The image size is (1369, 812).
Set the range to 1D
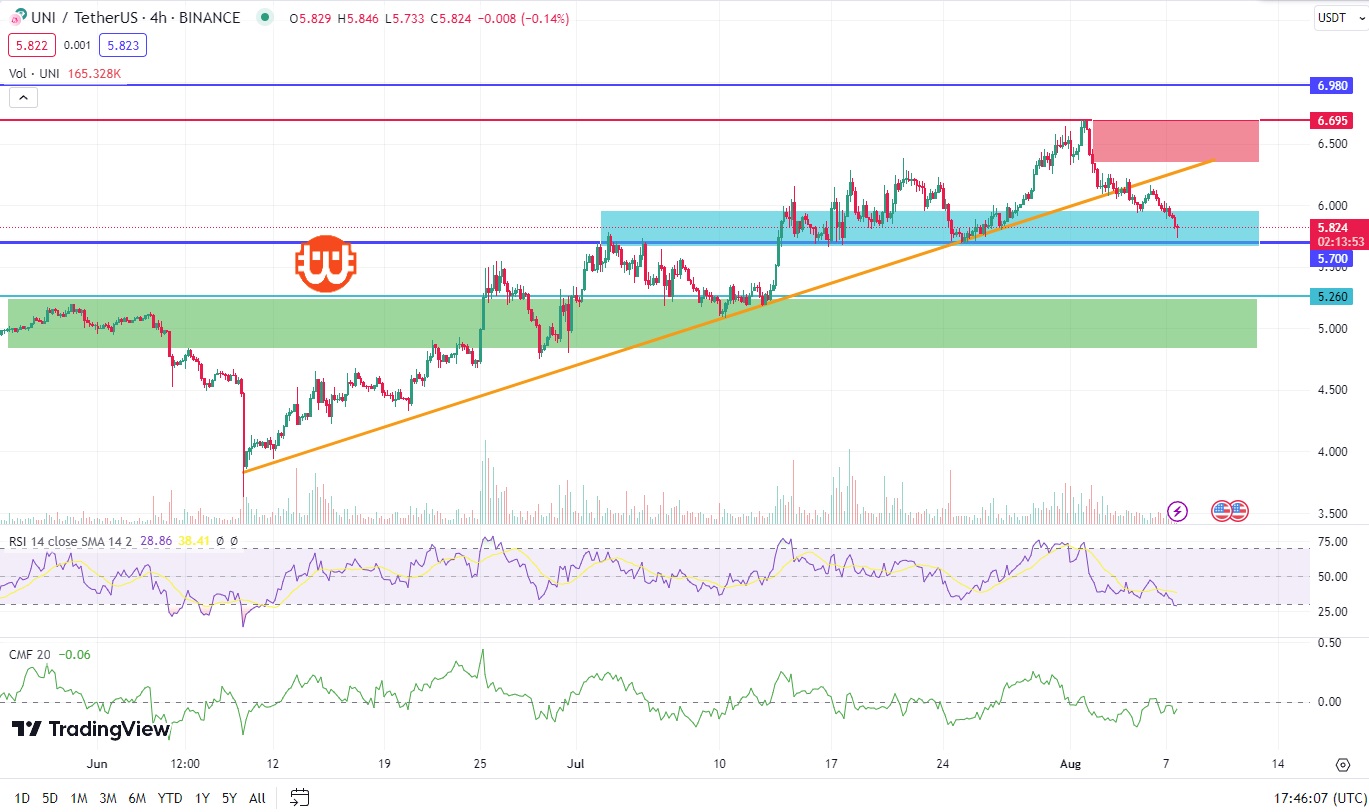(21, 798)
